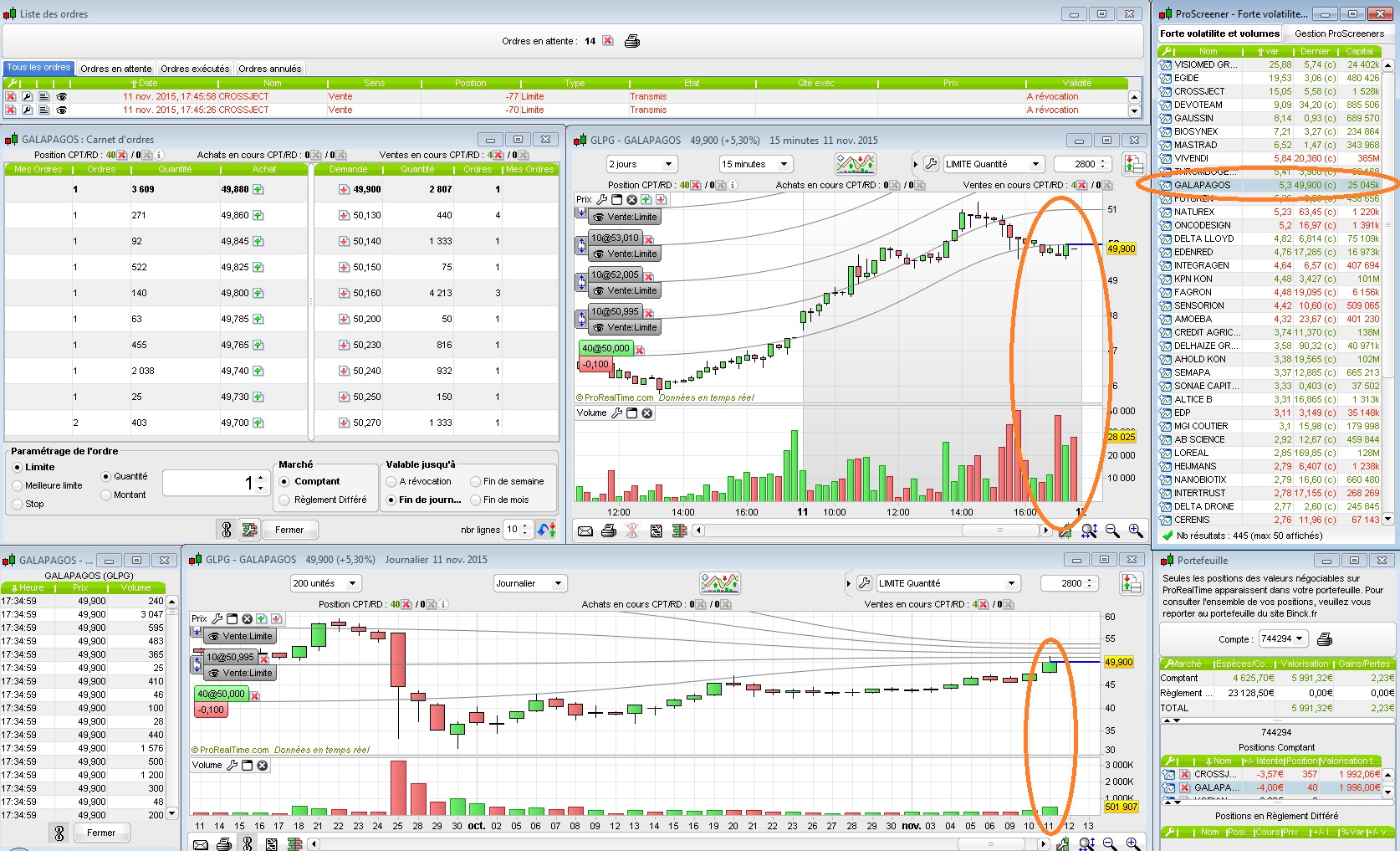Expand order toolbar arrow on 15 minutes chart
Image resolution: width=1400 pixels, height=851 pixels.
(915, 164)
